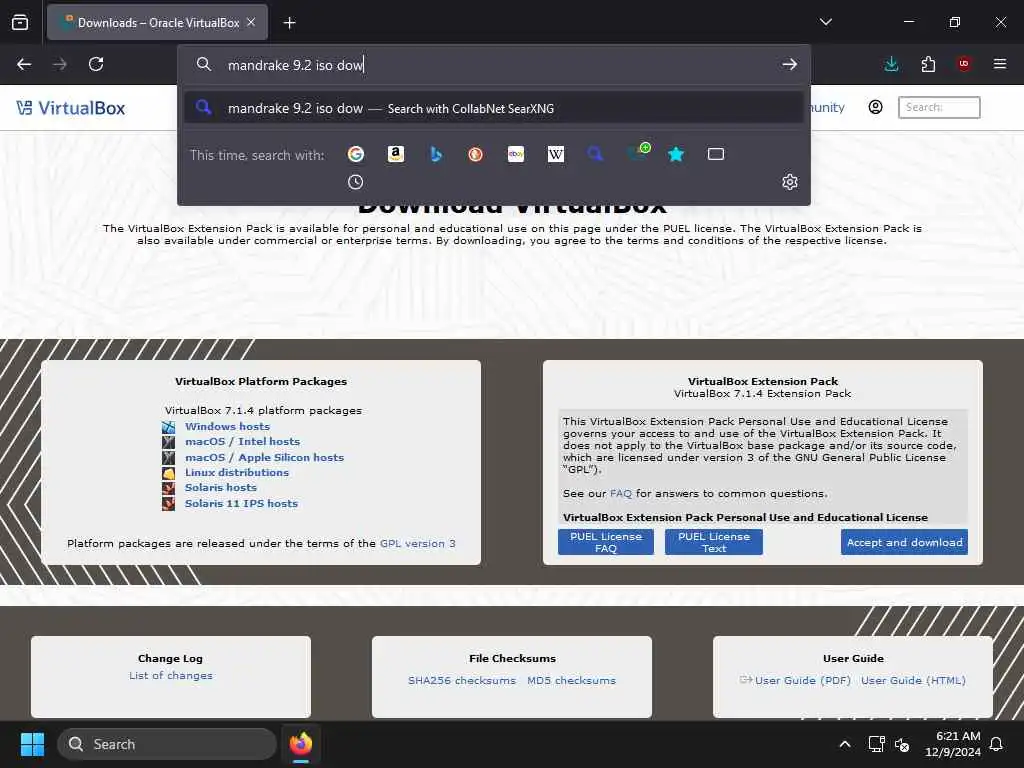This screenshot has width=1024, height=768.
Task: Open the Firefox hamburger application menu
Action: coord(1000,64)
